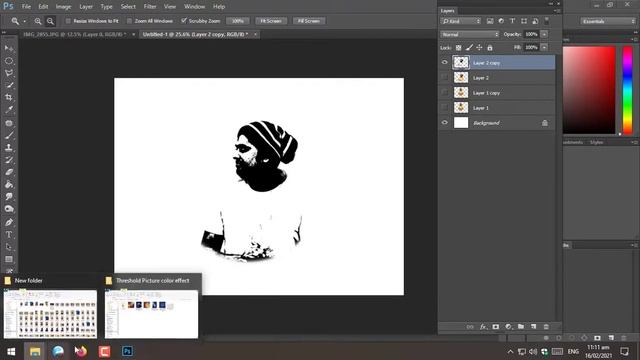The height and width of the screenshot is (360, 640).
Task: Select the Polygonal Lasso tool
Action: point(9,73)
